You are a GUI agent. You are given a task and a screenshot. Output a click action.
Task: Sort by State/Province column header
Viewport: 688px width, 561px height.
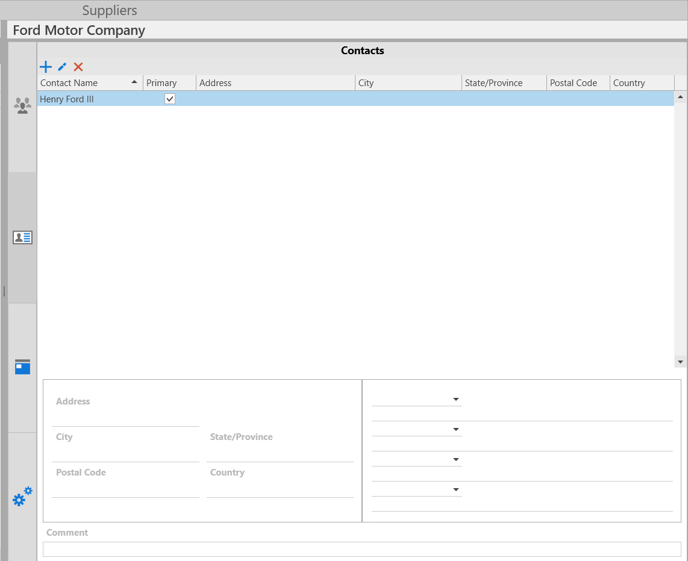click(504, 83)
